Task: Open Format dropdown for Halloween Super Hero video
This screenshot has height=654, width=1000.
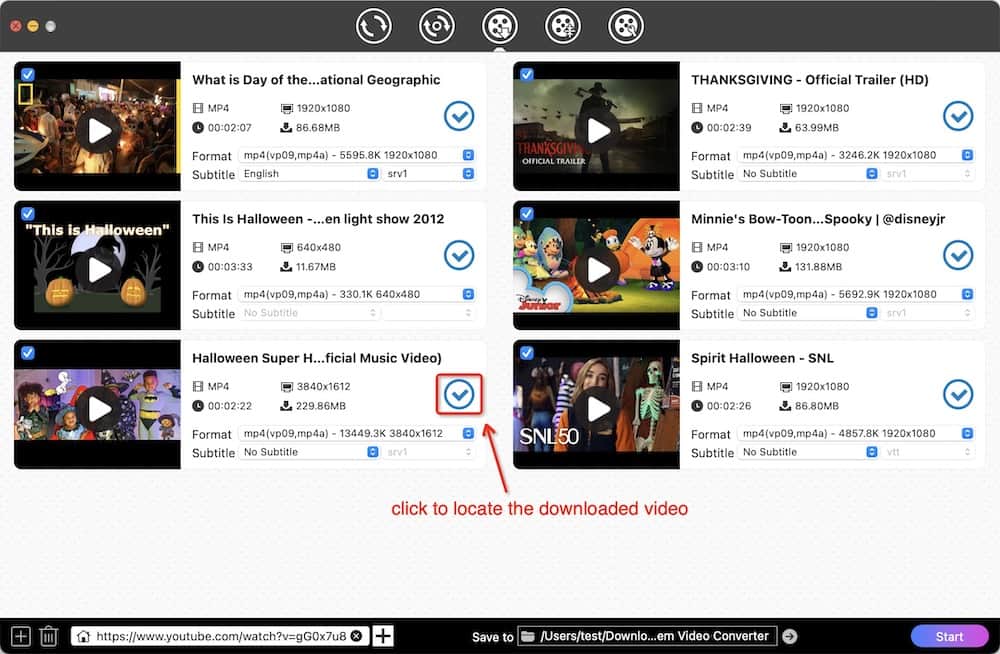Action: [357, 433]
